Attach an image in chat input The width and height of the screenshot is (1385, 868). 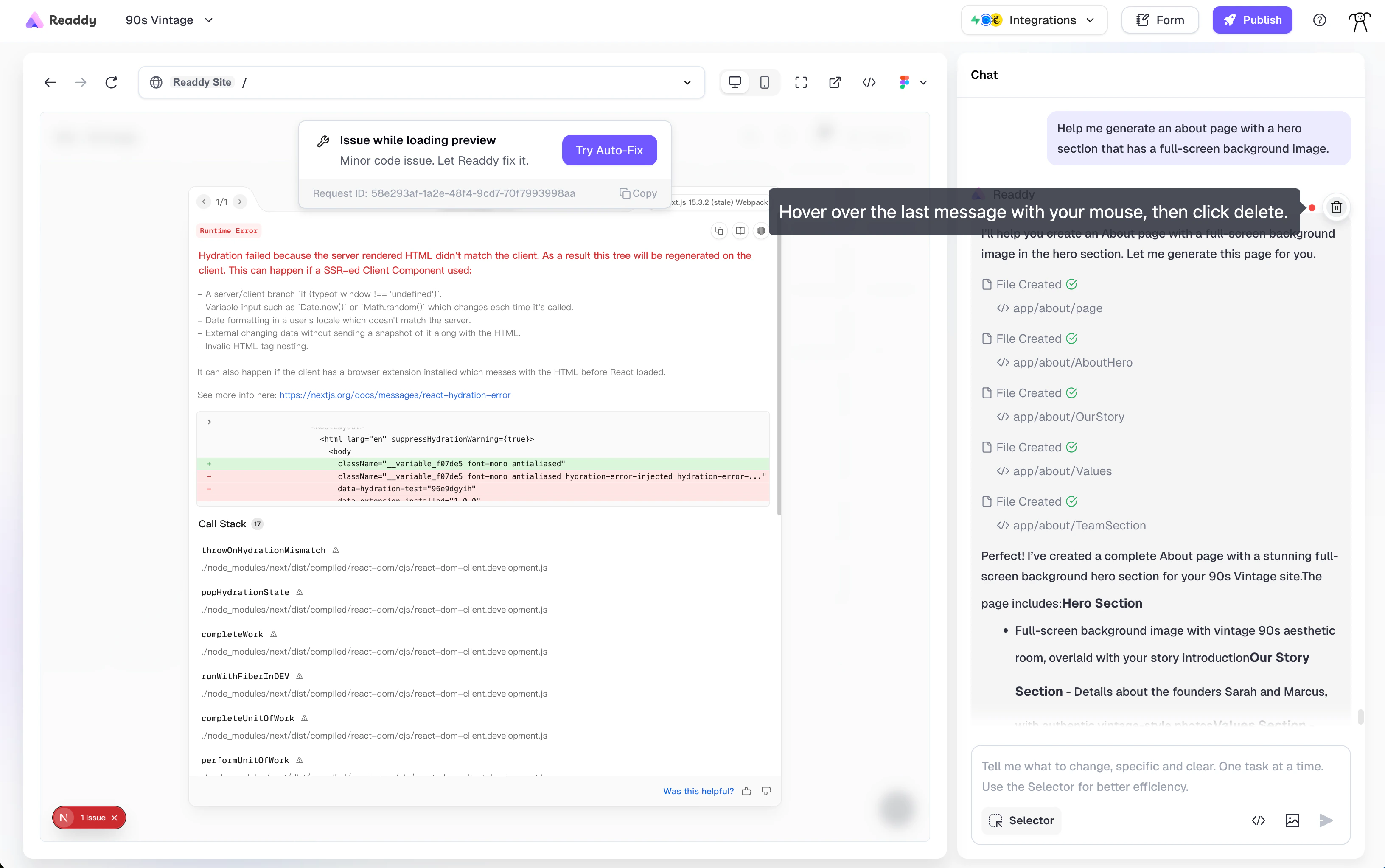point(1292,820)
